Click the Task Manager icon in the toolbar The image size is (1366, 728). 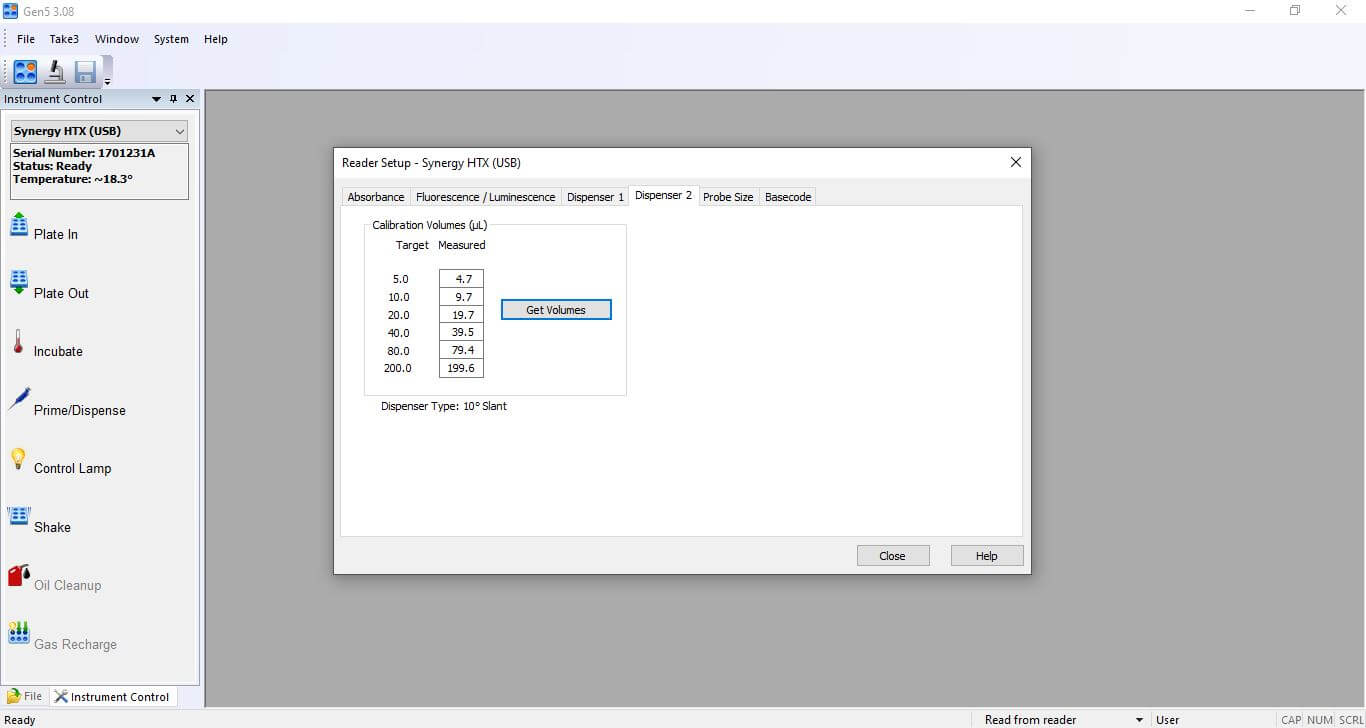(x=25, y=72)
